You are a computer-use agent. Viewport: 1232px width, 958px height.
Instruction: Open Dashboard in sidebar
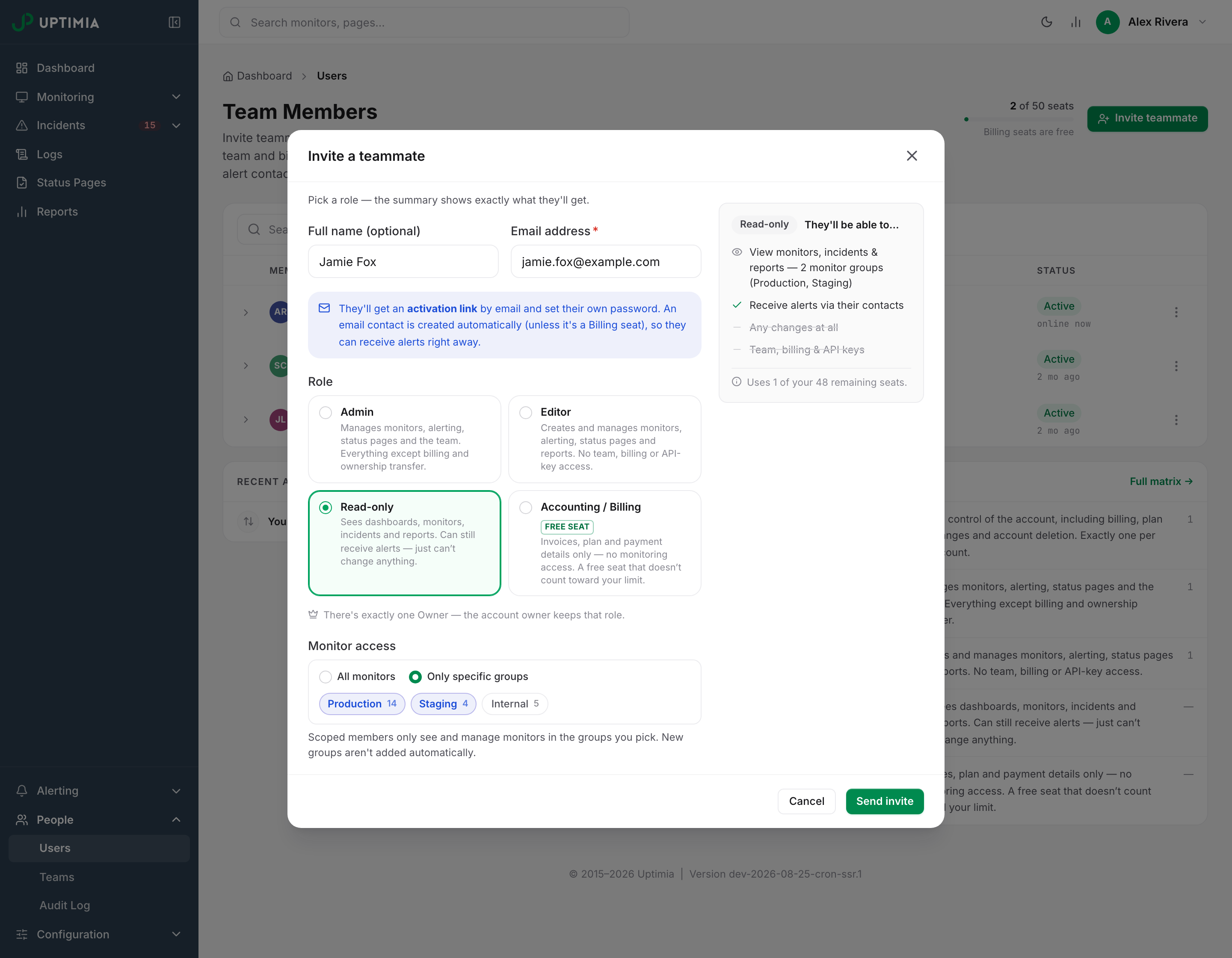pos(99,68)
